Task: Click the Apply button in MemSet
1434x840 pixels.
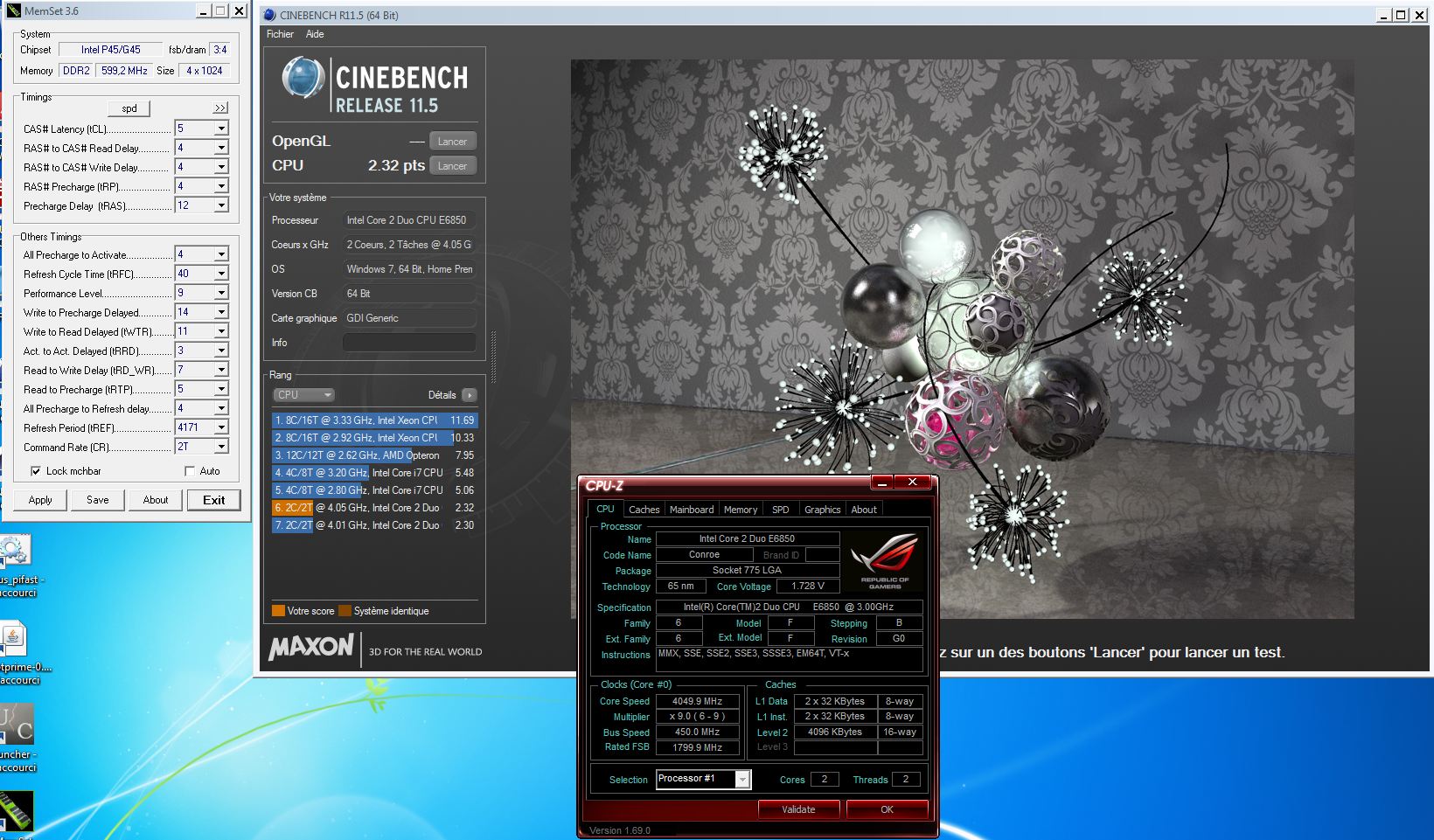Action: click(40, 500)
